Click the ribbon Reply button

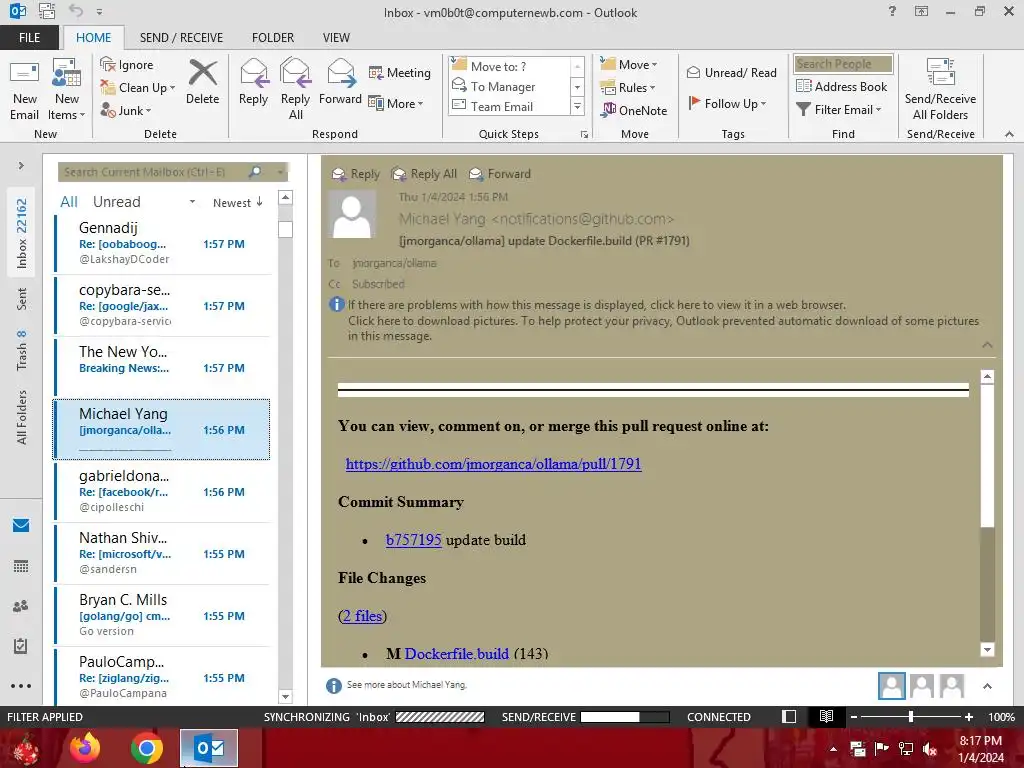coord(253,82)
